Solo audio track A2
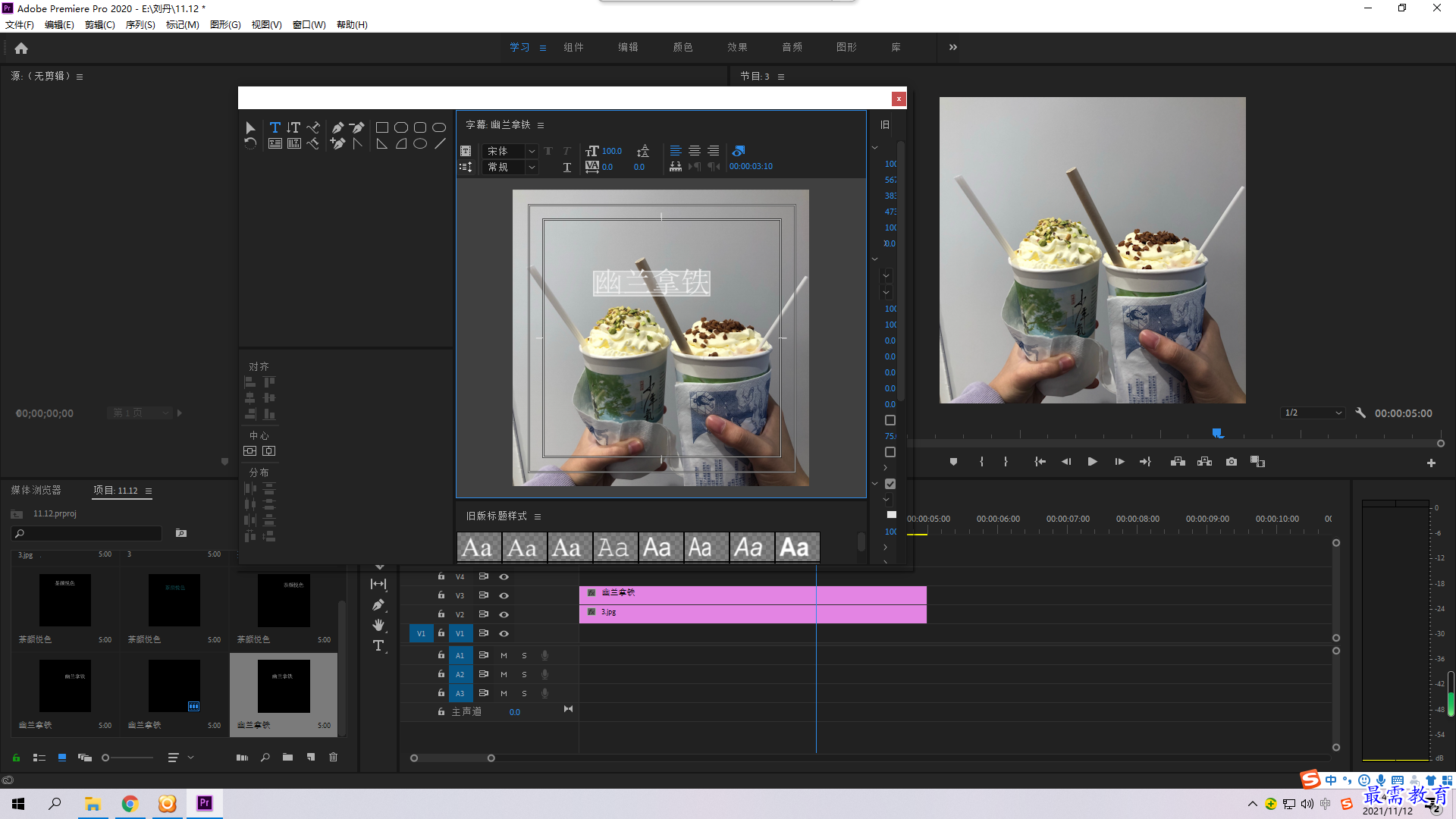 (x=524, y=674)
